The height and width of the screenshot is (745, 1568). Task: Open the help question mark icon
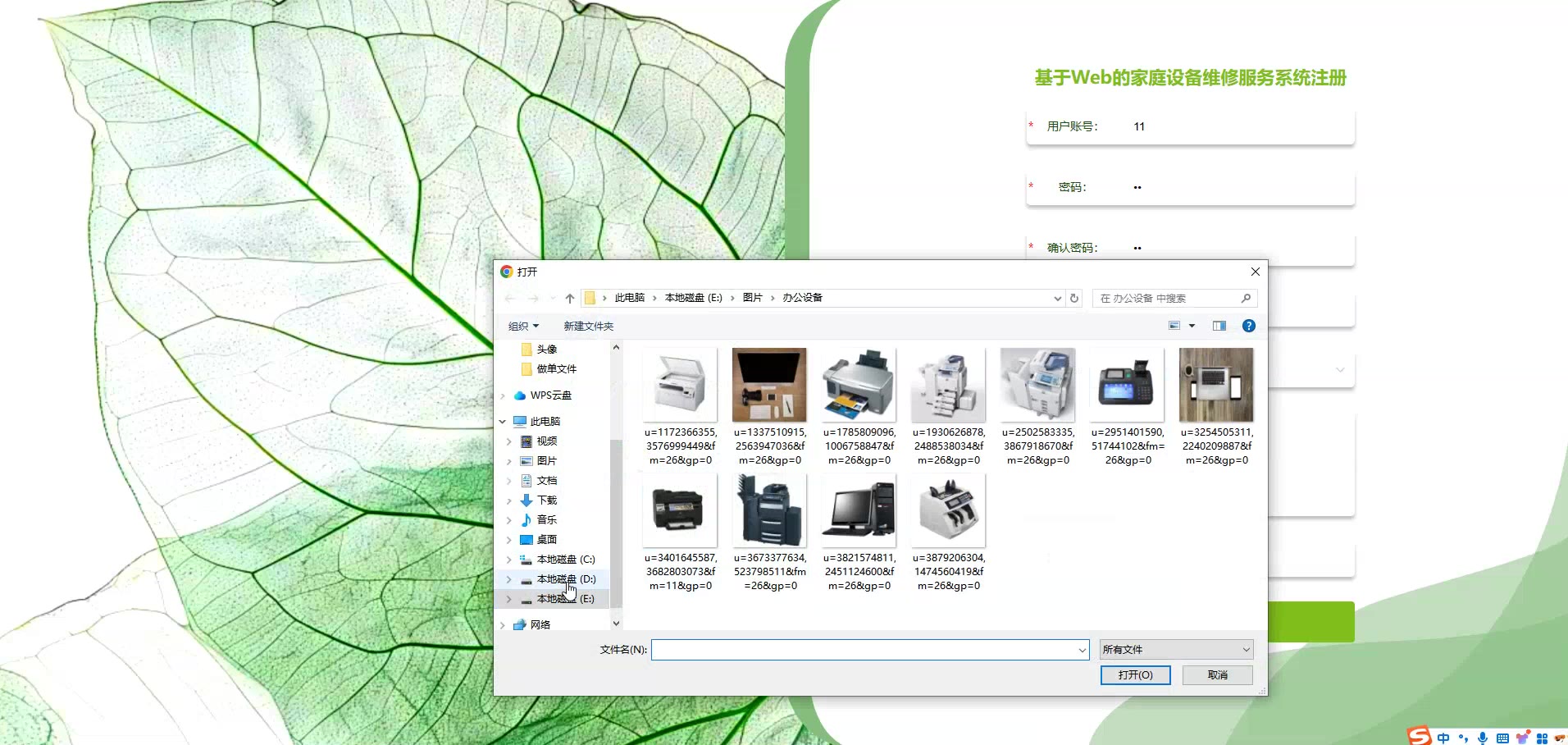(x=1248, y=326)
